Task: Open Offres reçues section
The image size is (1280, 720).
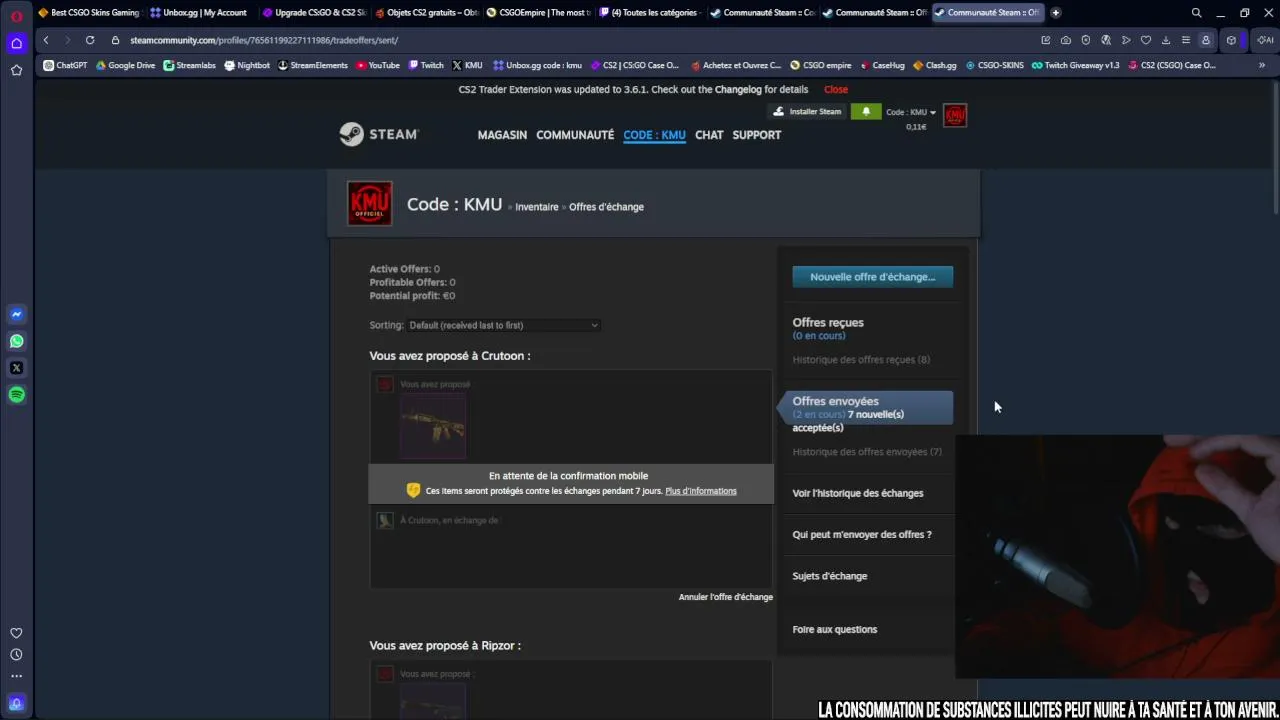Action: tap(828, 322)
